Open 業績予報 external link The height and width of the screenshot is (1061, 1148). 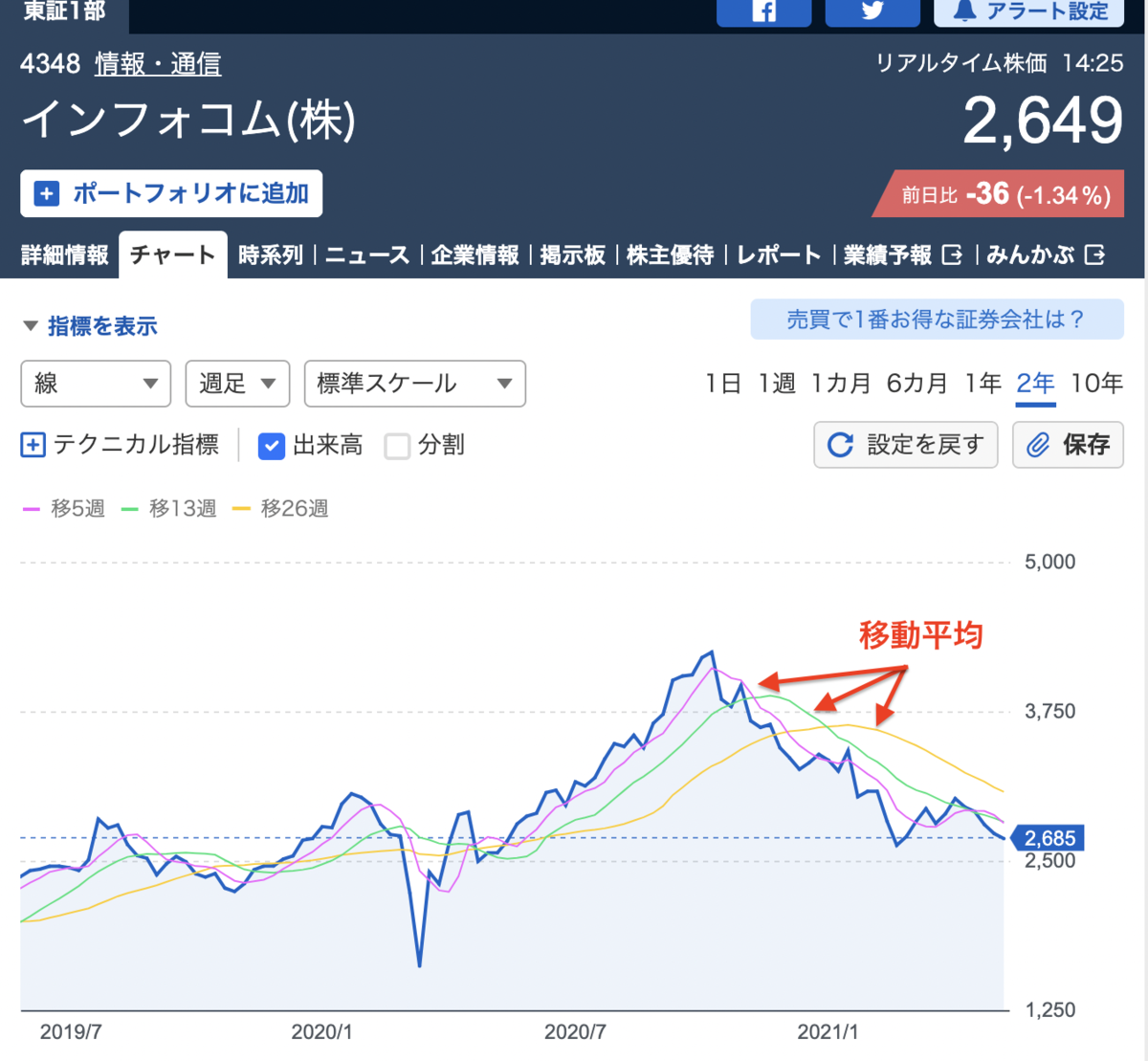[x=902, y=254]
